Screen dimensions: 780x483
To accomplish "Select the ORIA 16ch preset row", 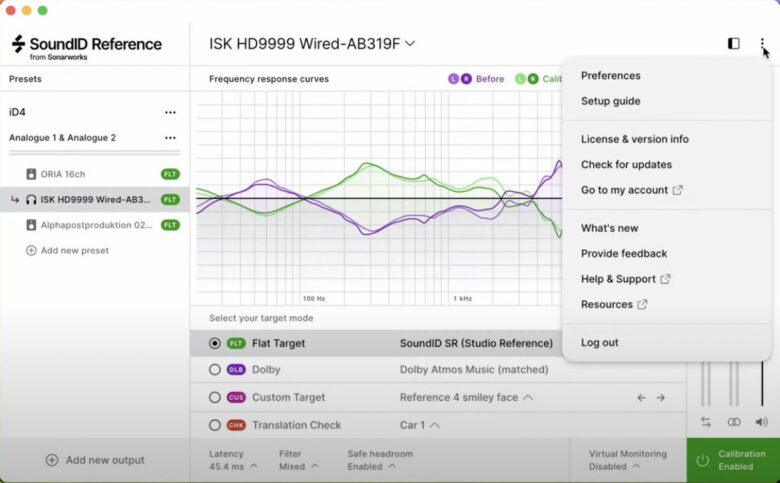I will pos(95,174).
